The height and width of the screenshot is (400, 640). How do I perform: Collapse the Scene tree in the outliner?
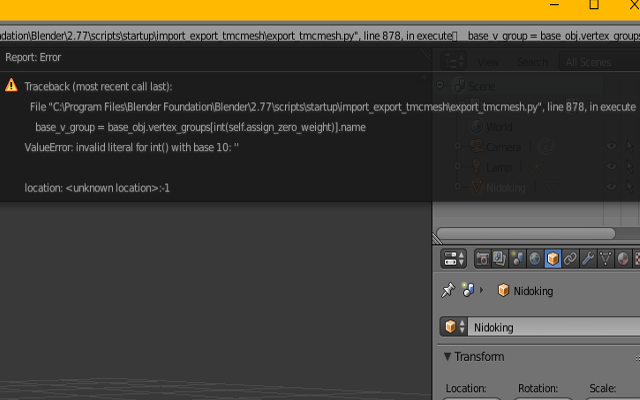pos(440,85)
